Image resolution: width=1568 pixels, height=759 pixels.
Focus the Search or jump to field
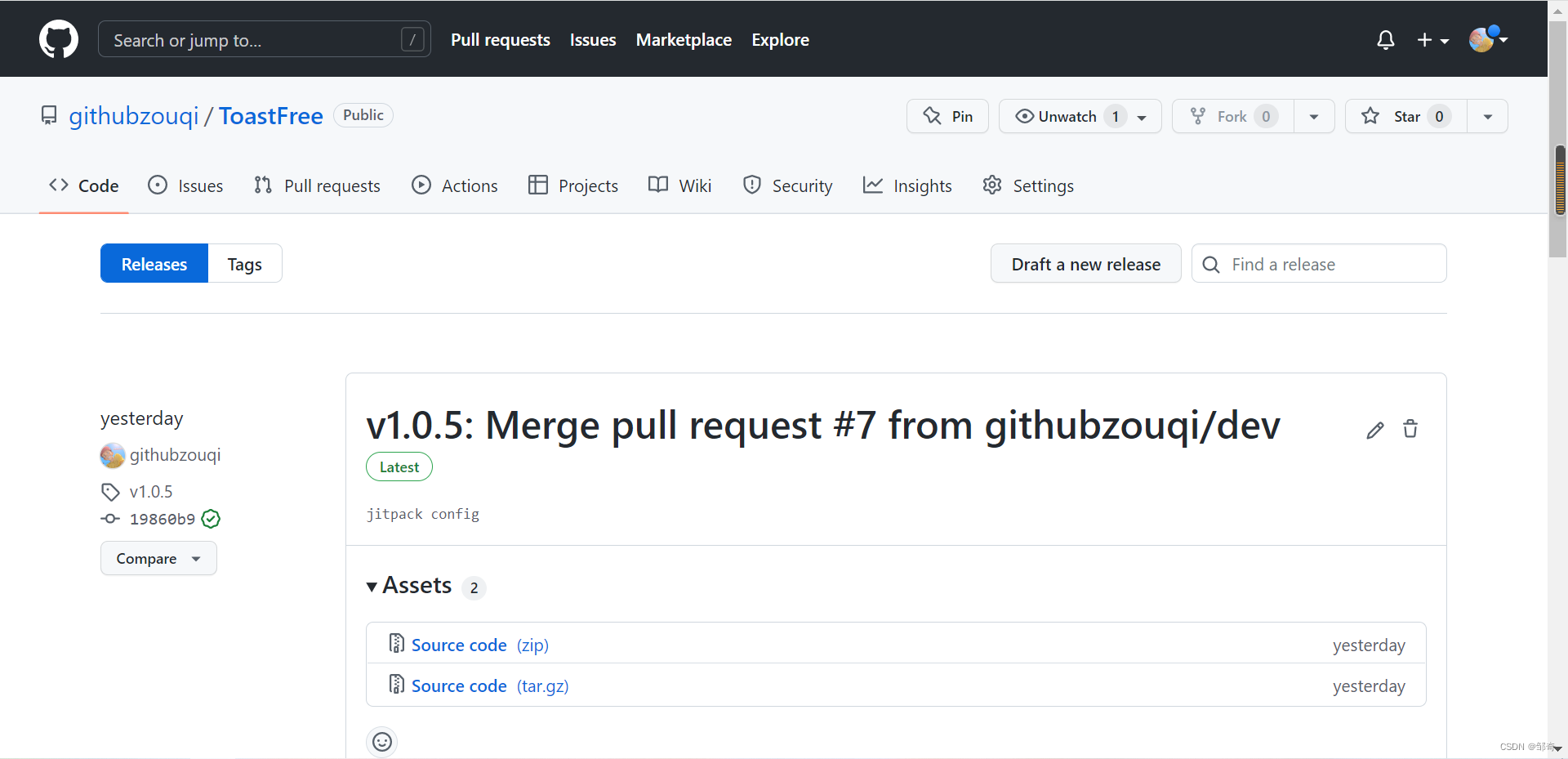tap(265, 39)
